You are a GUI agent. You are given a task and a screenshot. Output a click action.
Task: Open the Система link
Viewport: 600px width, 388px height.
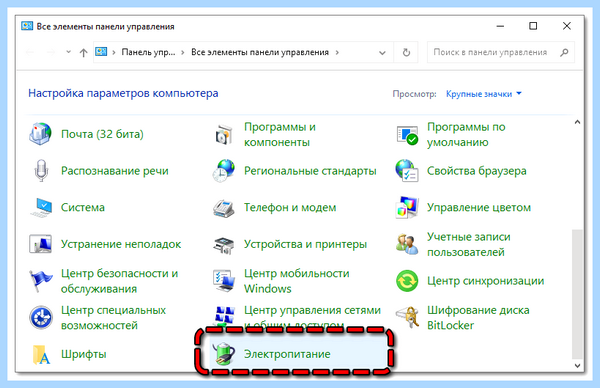83,207
